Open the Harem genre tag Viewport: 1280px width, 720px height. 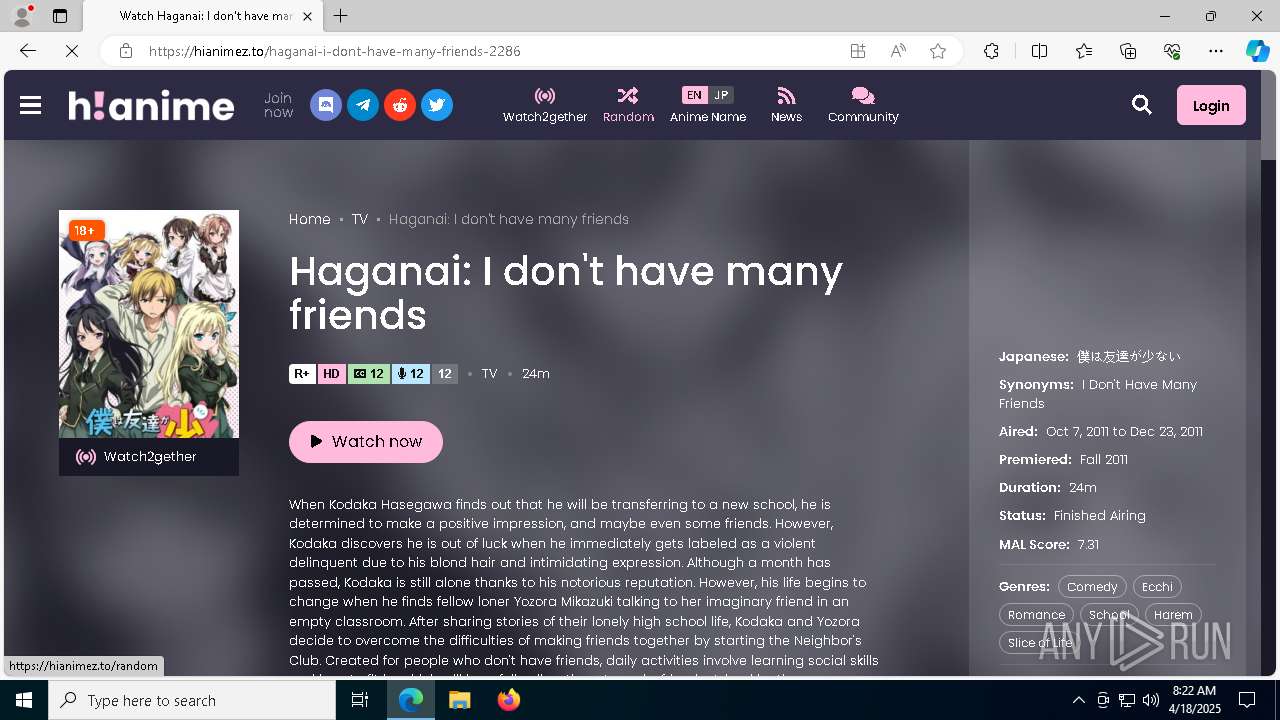1173,615
